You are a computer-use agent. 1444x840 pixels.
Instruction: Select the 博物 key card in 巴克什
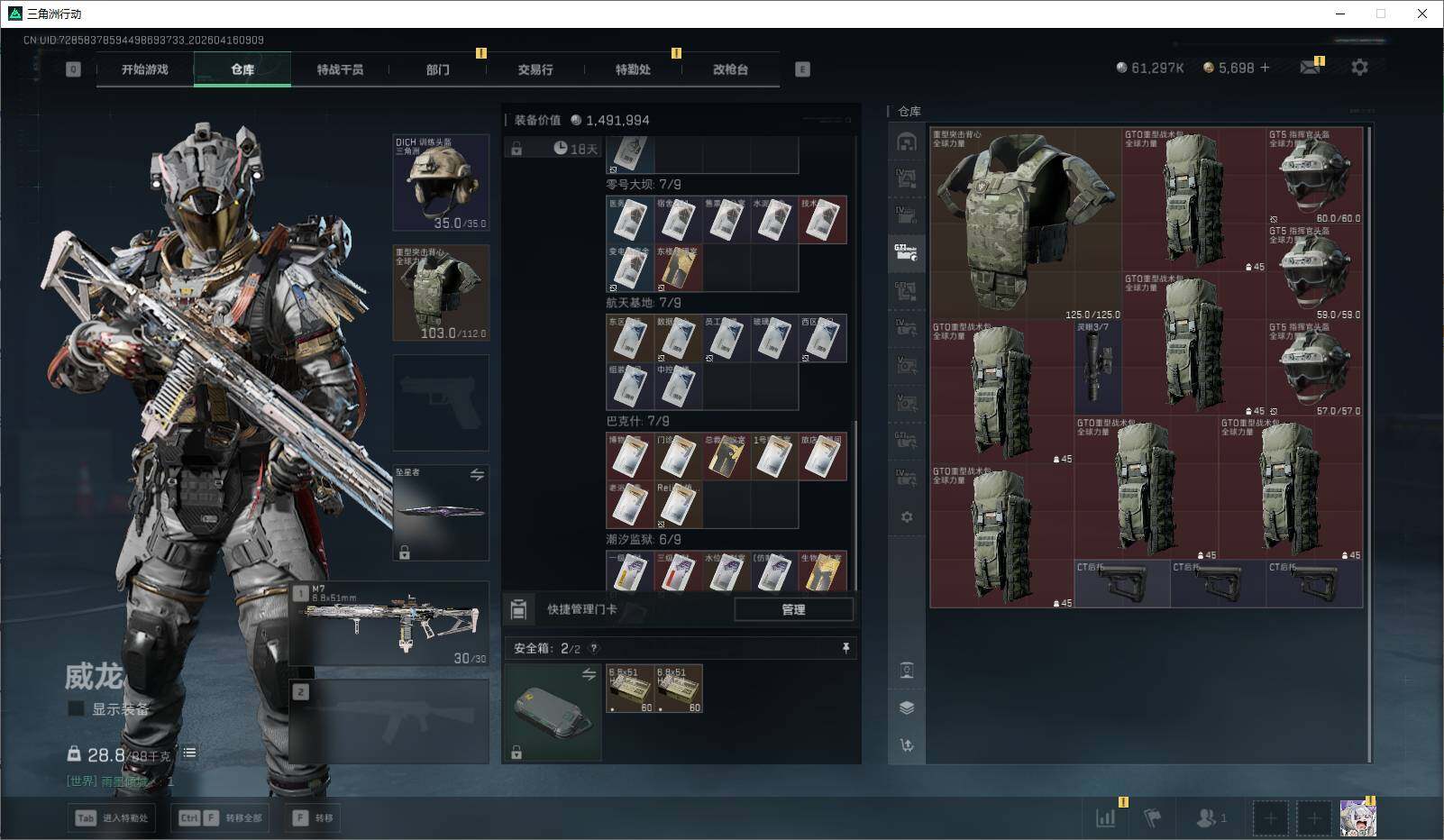(x=629, y=457)
